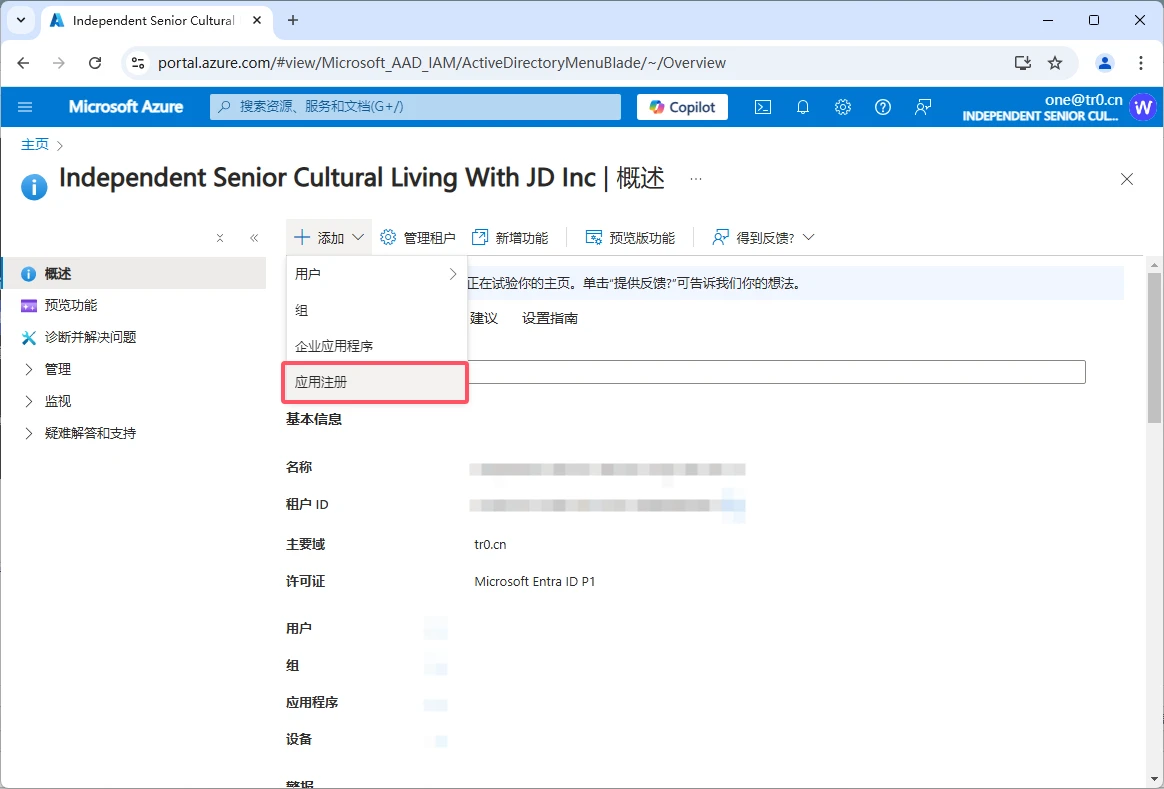The height and width of the screenshot is (789, 1164).
Task: Switch to the 设置指南 tab
Action: pyautogui.click(x=550, y=318)
